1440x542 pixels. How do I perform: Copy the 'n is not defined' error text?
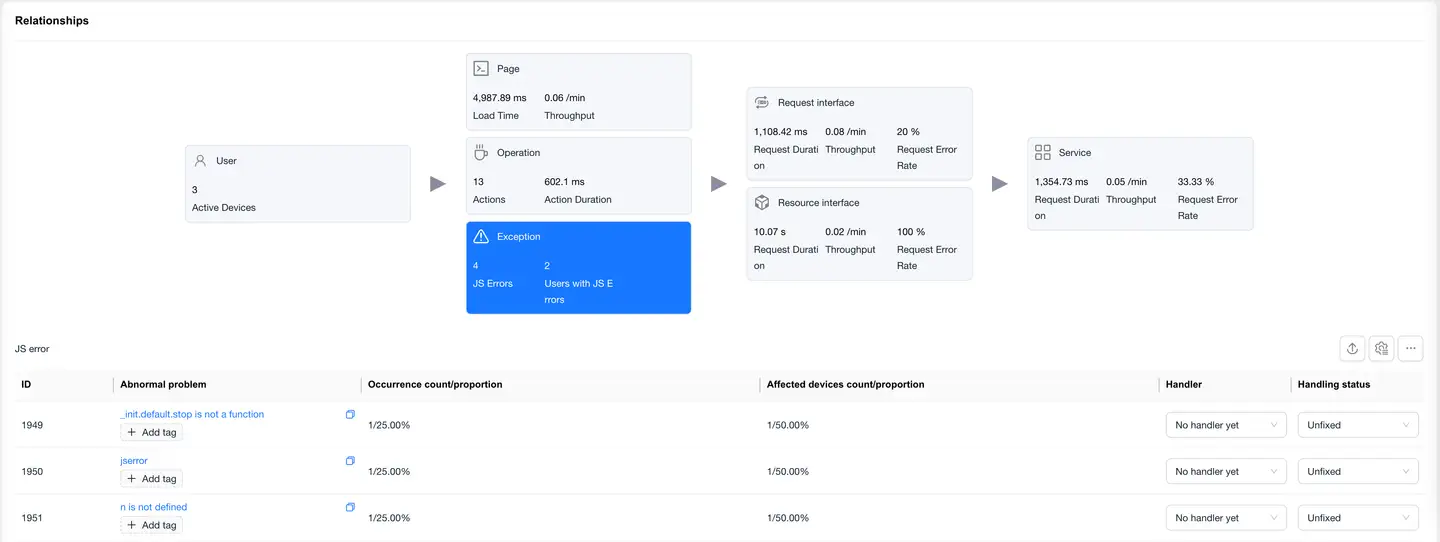tap(350, 507)
